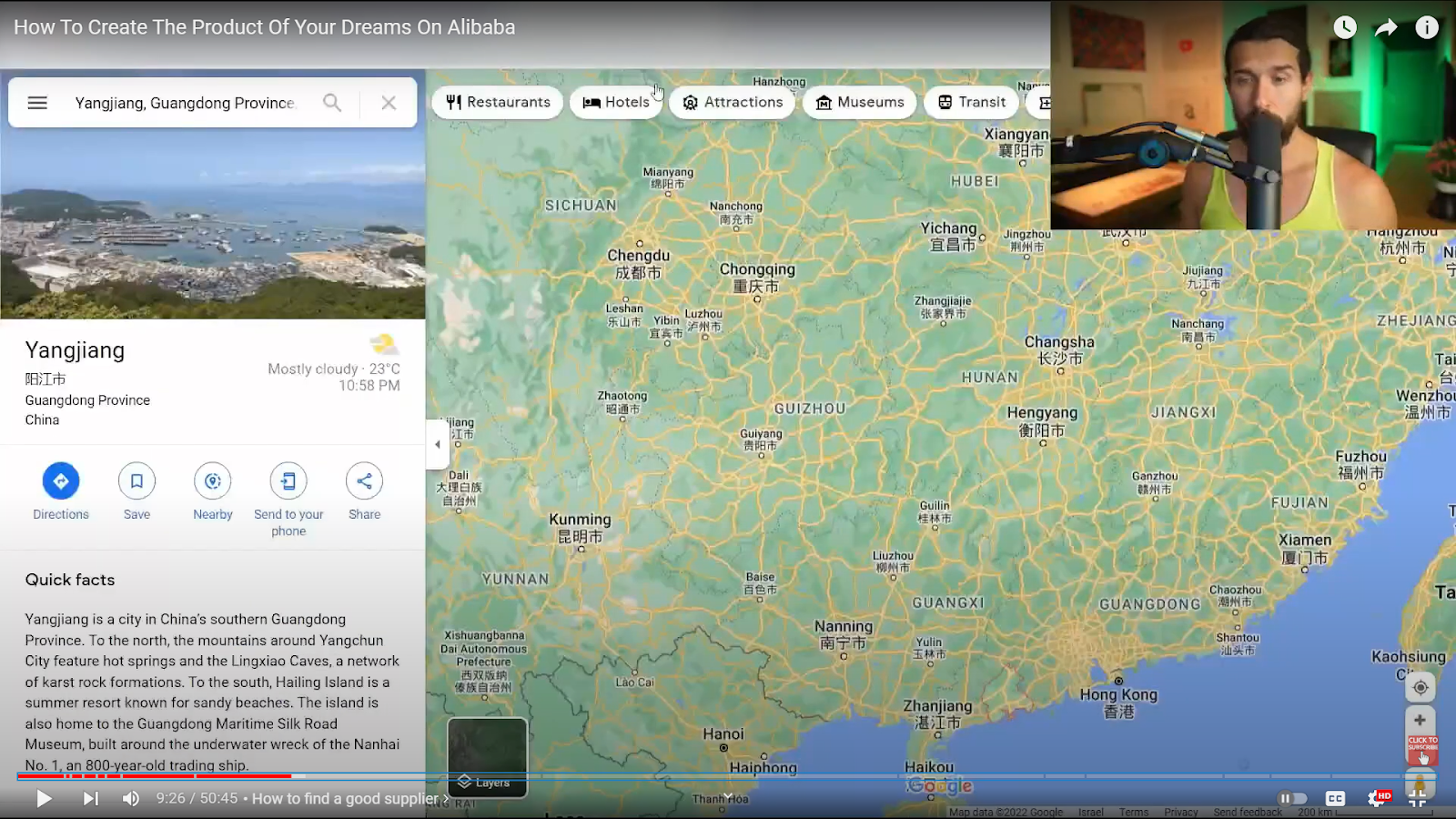The height and width of the screenshot is (819, 1456).
Task: Click the video title text
Action: tap(265, 27)
